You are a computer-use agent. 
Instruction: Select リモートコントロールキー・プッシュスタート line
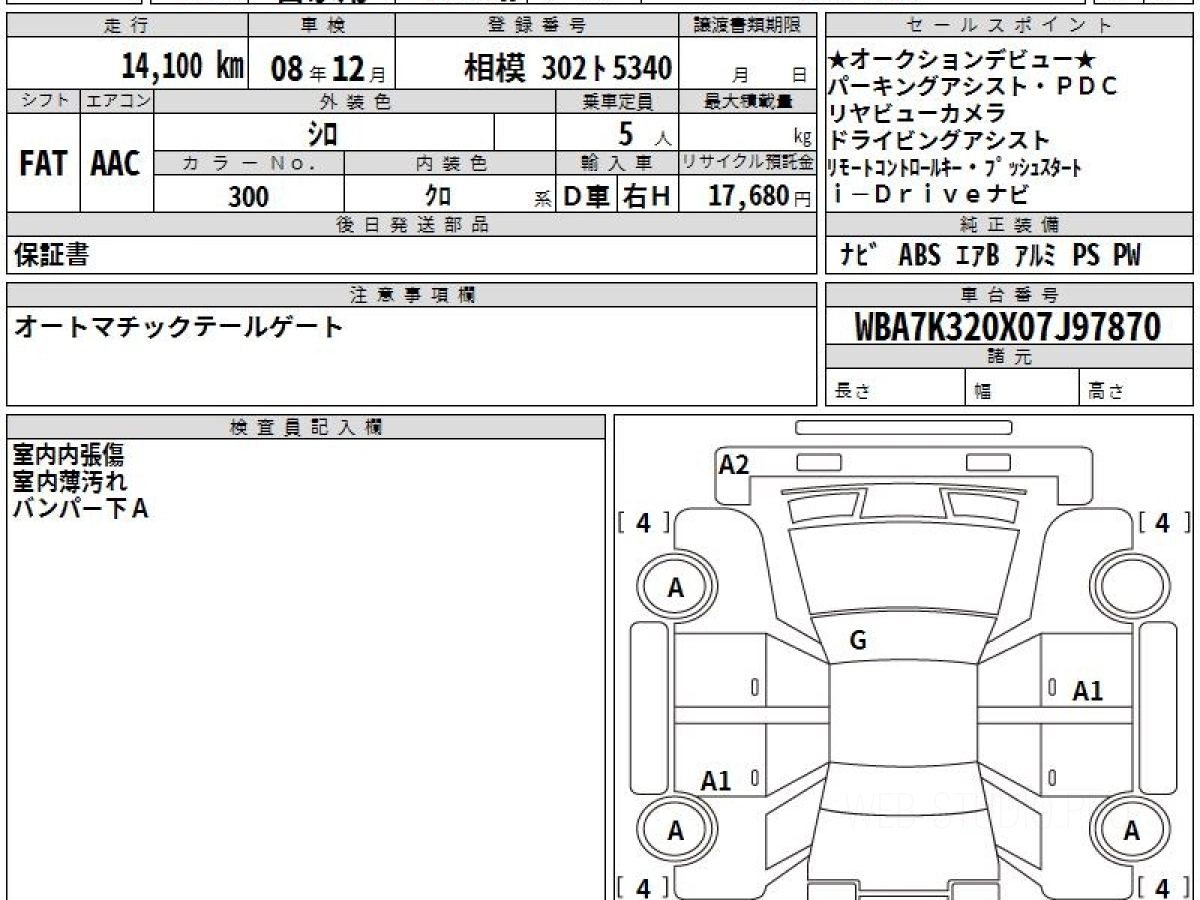point(955,167)
